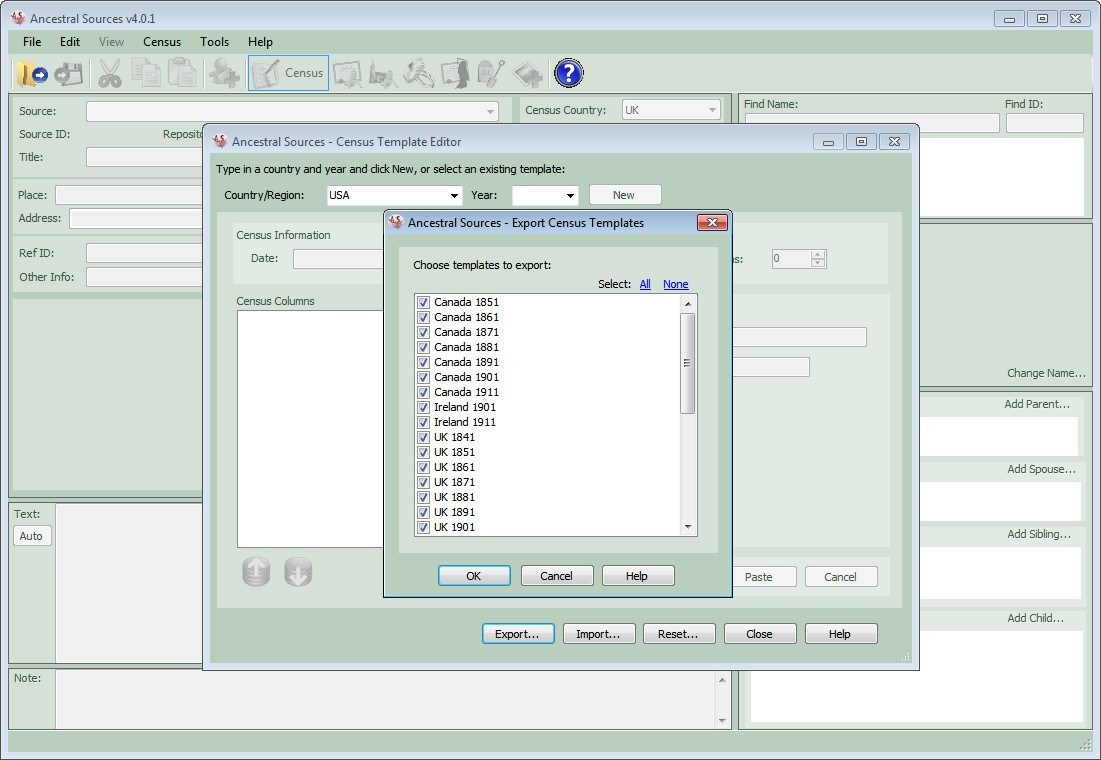Click the move column up icon
This screenshot has width=1101, height=760.
coord(256,572)
